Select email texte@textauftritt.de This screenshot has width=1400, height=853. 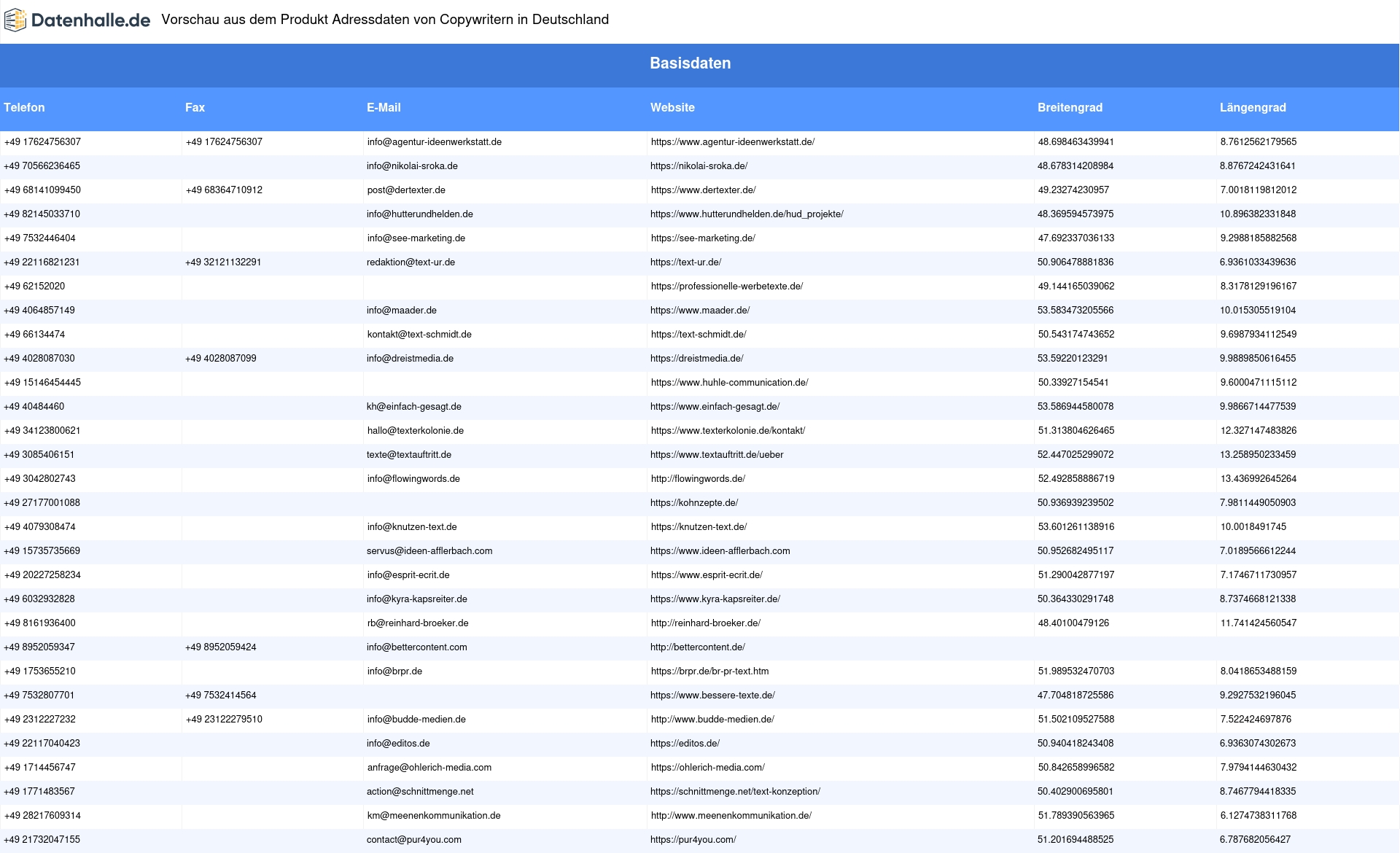pyautogui.click(x=409, y=455)
